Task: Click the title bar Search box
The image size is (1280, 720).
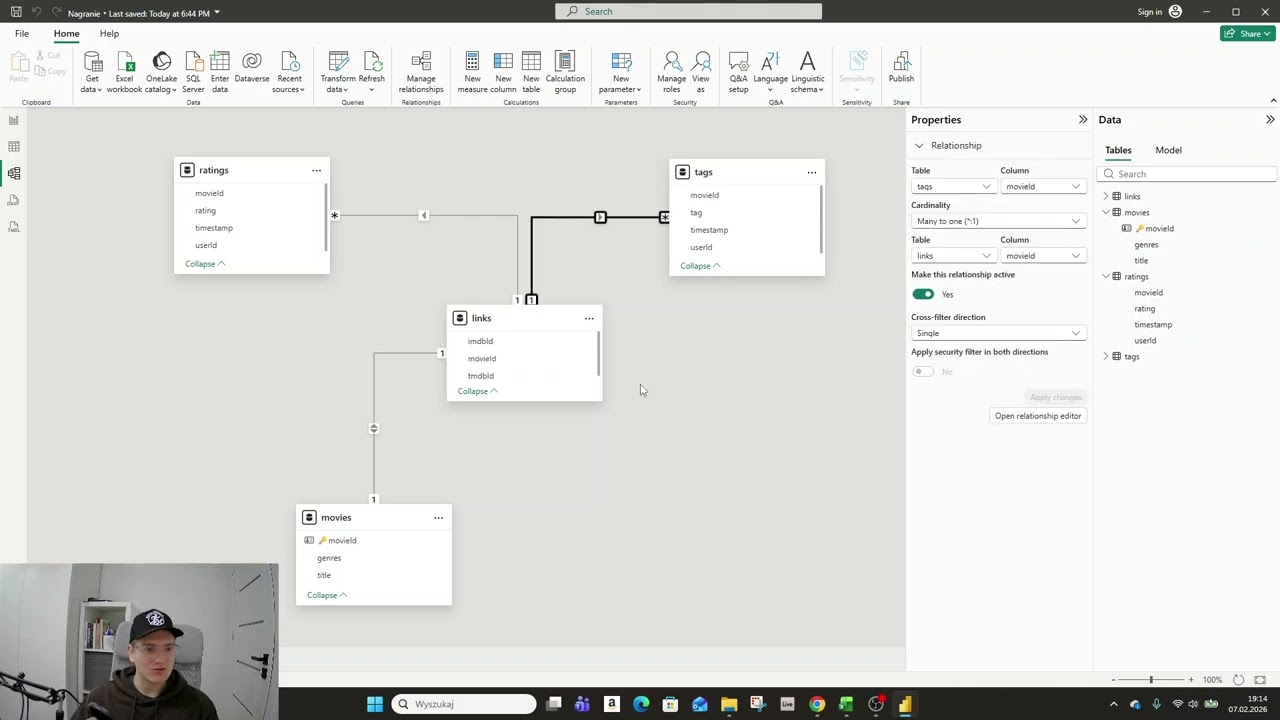Action: coord(688,11)
